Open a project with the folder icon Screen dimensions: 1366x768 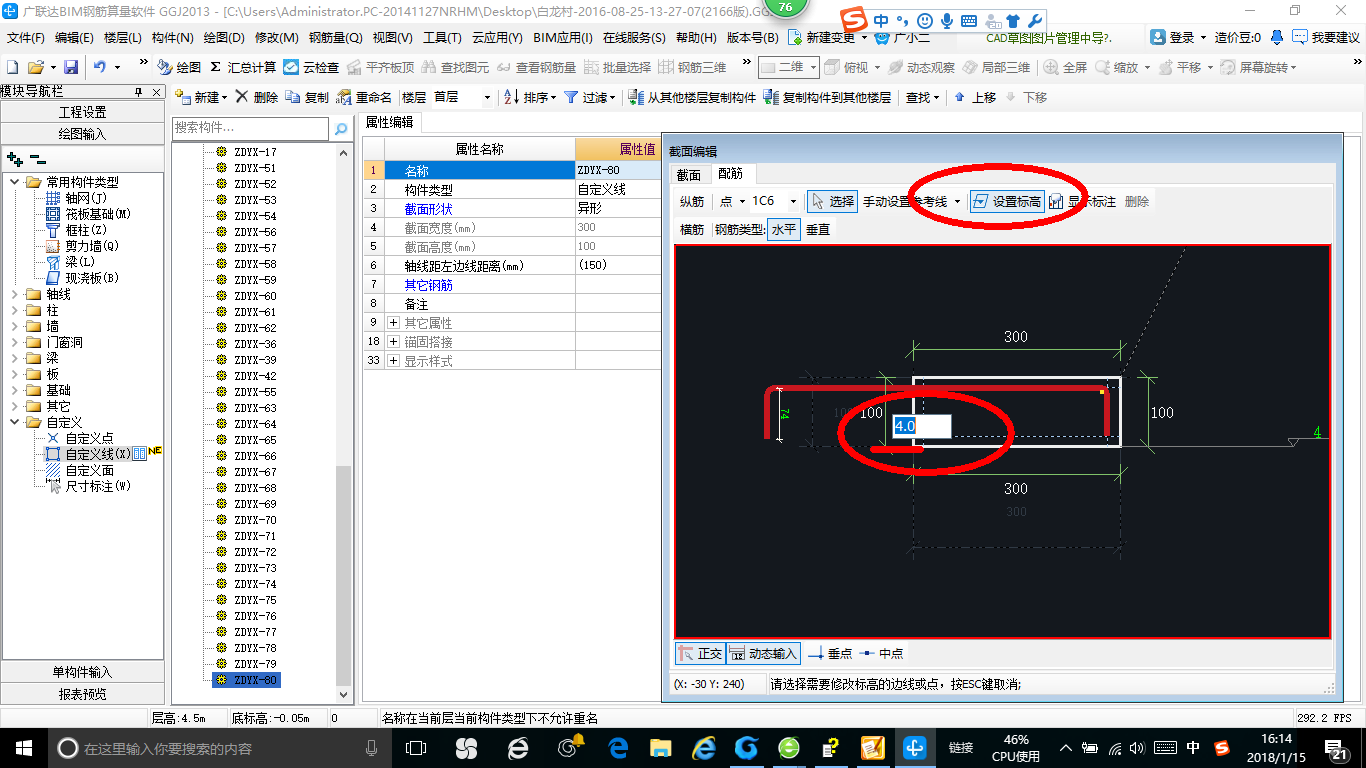(35, 67)
